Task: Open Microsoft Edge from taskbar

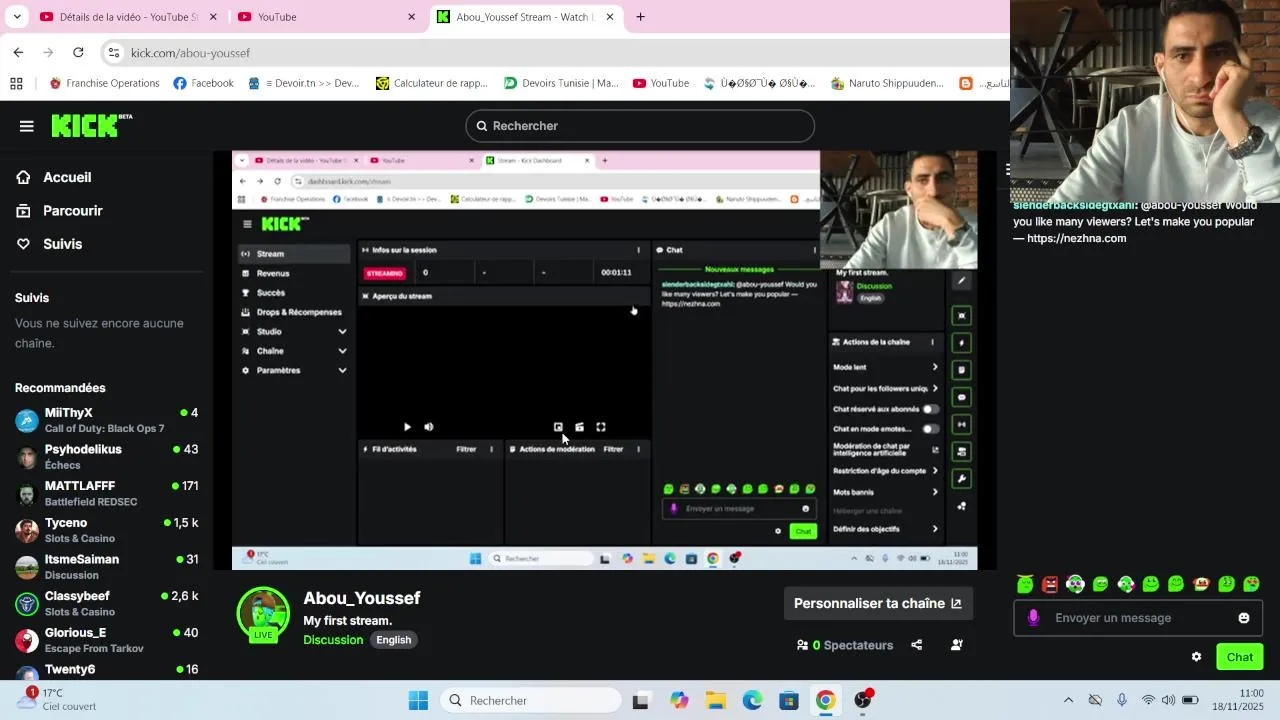Action: [x=752, y=700]
